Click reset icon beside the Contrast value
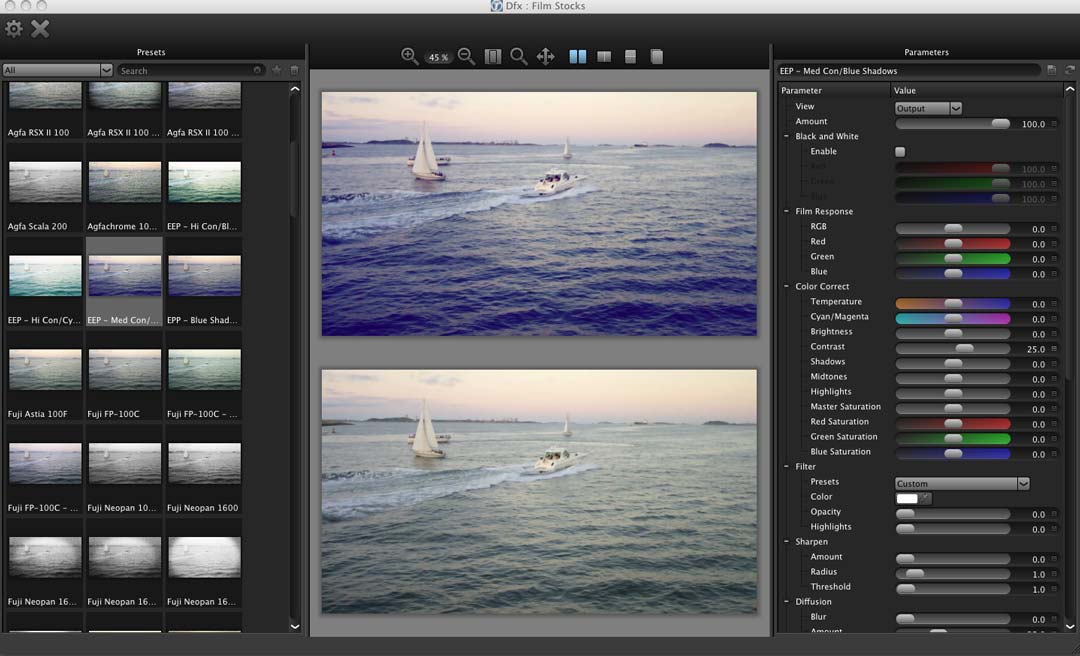The height and width of the screenshot is (656, 1080). click(1054, 349)
